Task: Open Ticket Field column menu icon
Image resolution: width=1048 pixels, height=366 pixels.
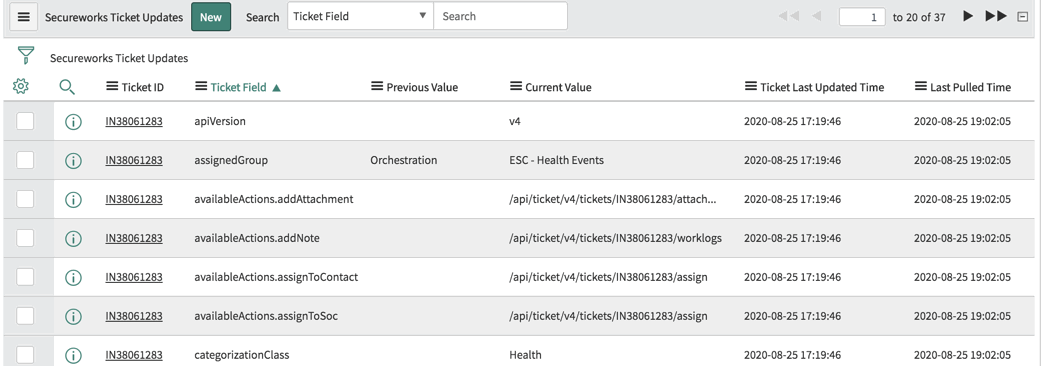Action: (201, 87)
